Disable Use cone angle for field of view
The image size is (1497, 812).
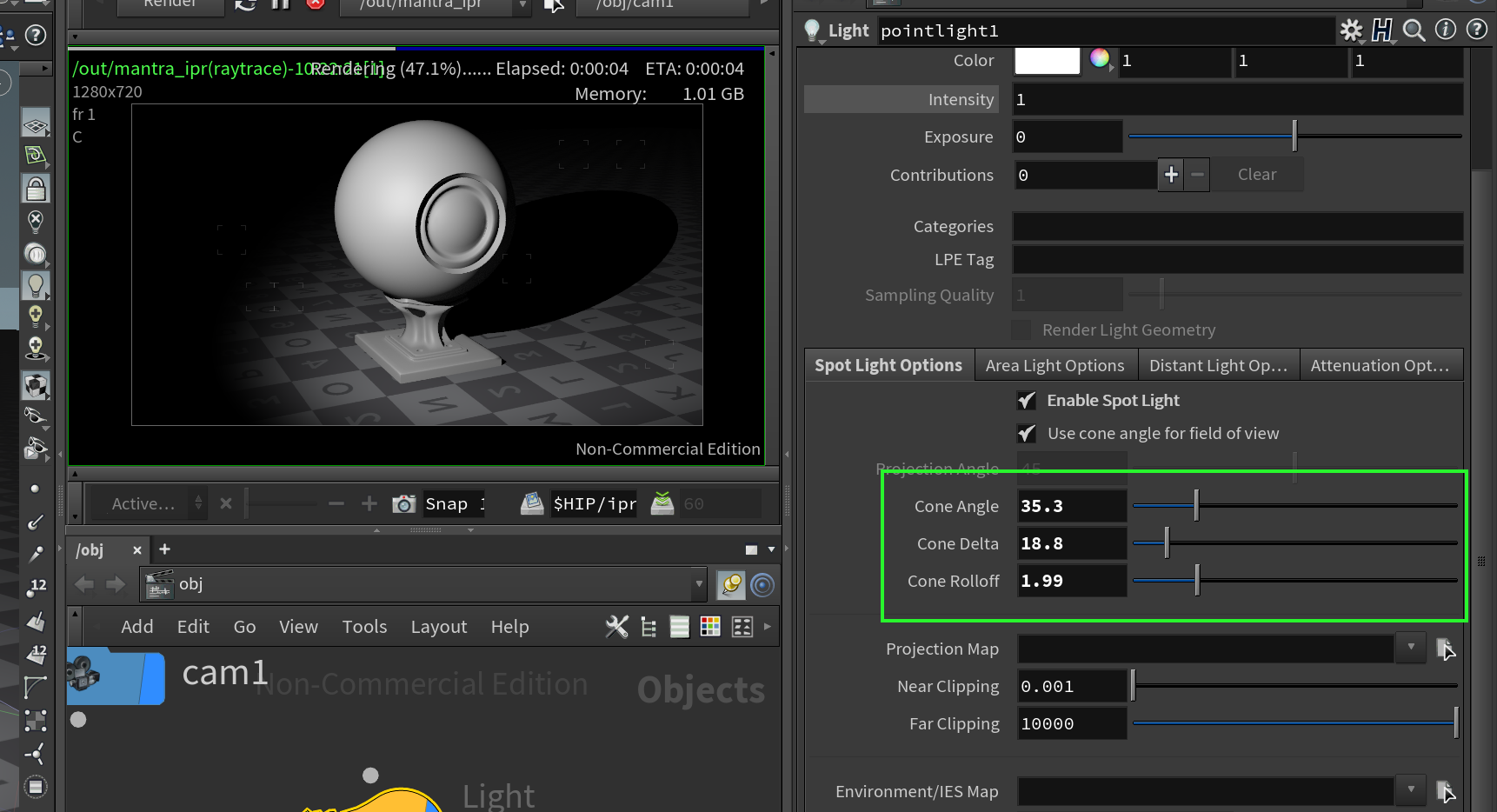pyautogui.click(x=1026, y=433)
